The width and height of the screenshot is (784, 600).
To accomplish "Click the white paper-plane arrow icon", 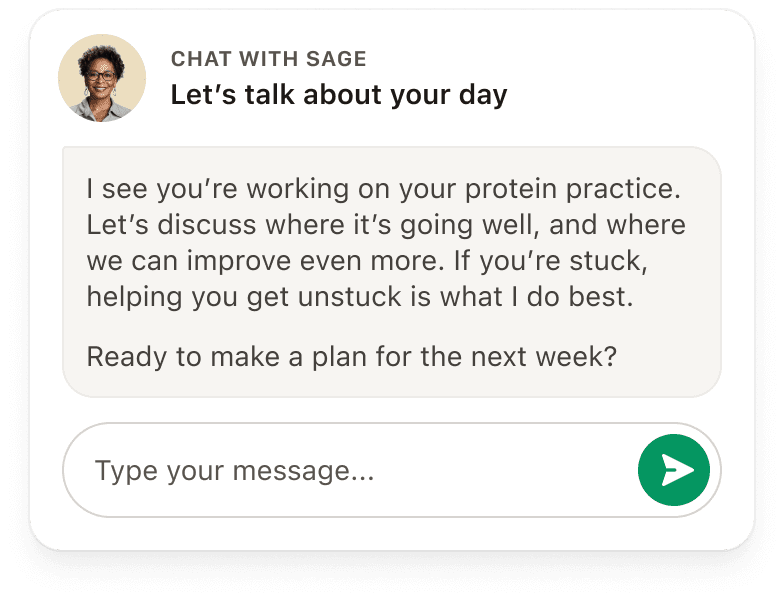I will (677, 470).
